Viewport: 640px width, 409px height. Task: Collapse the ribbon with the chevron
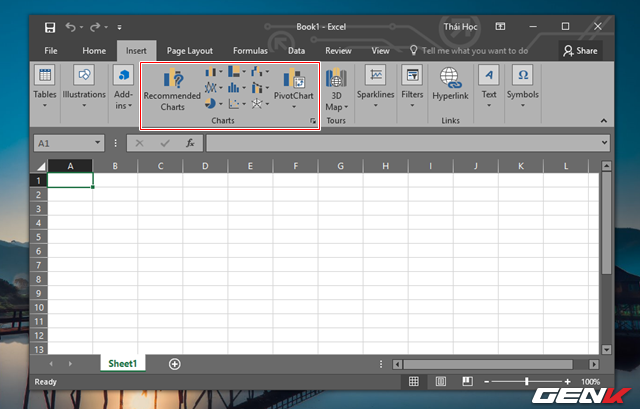click(604, 121)
